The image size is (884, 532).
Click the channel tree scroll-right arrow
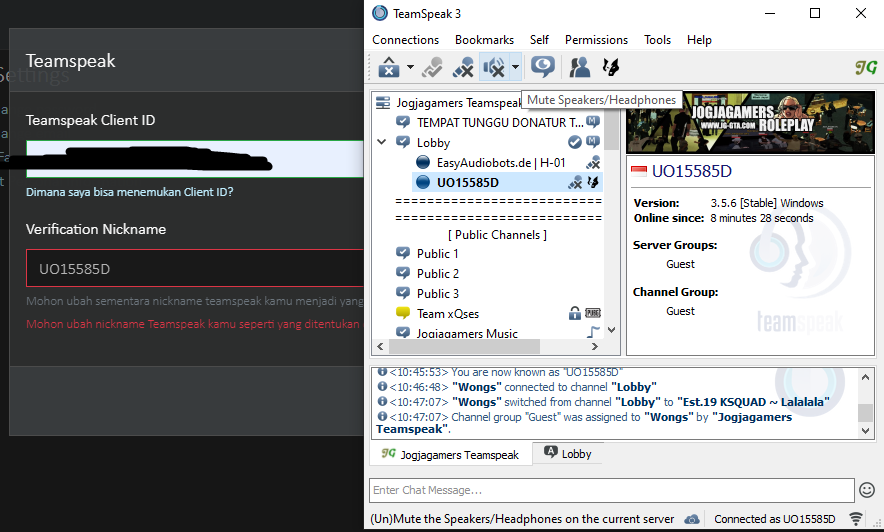[x=595, y=347]
